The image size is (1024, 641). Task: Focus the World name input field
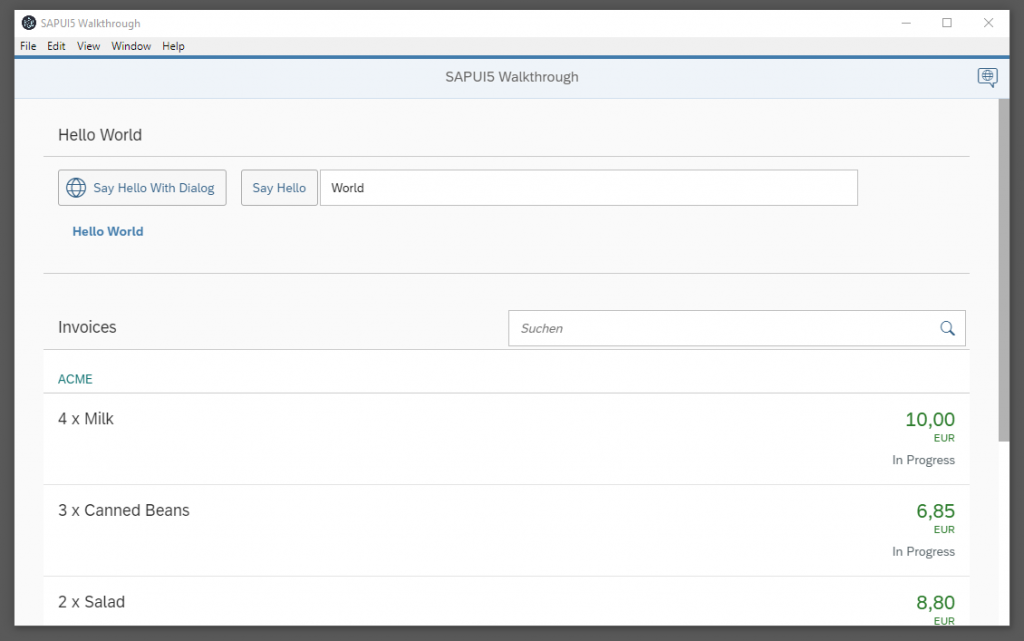click(588, 188)
